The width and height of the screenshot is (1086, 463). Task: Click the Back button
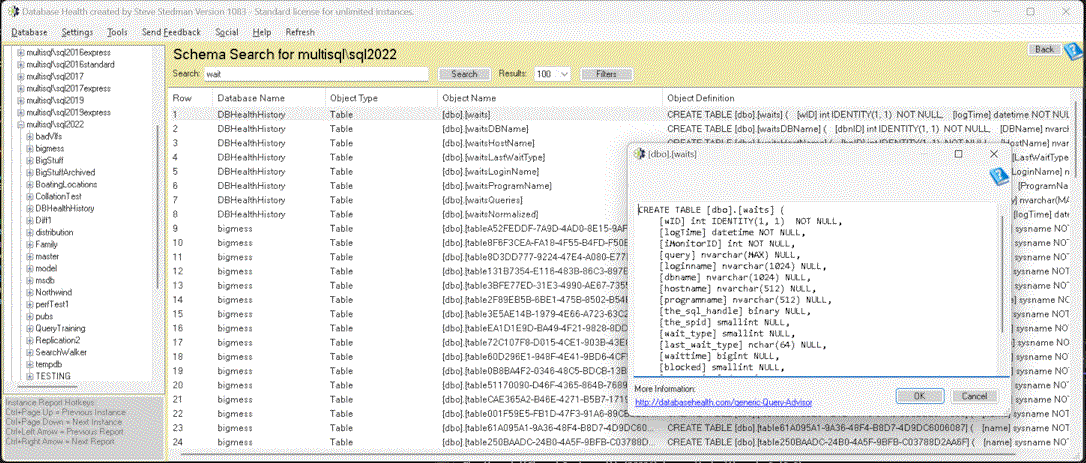(1044, 49)
